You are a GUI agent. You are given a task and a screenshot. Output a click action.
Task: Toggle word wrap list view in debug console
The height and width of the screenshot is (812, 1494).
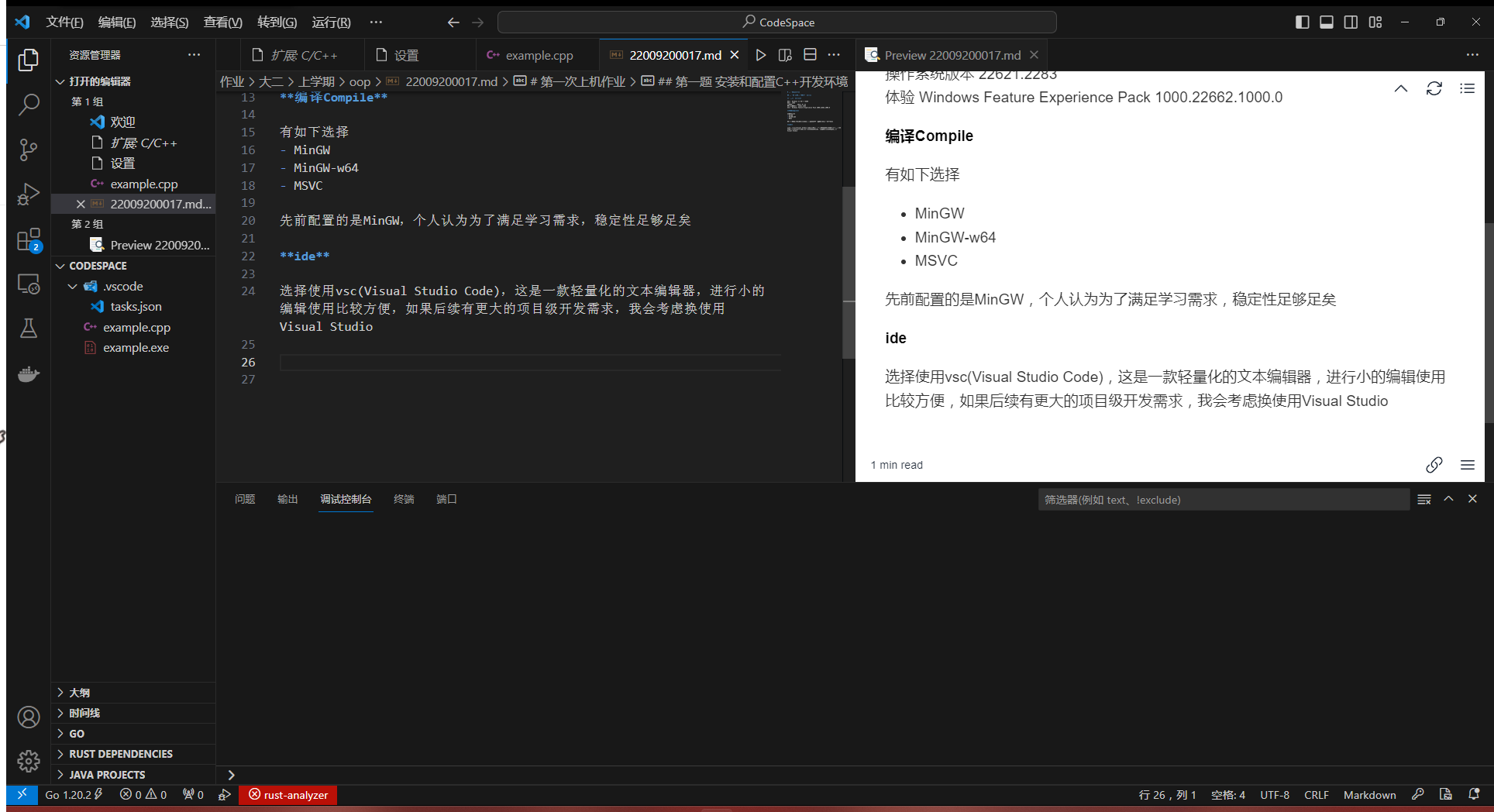pos(1424,499)
